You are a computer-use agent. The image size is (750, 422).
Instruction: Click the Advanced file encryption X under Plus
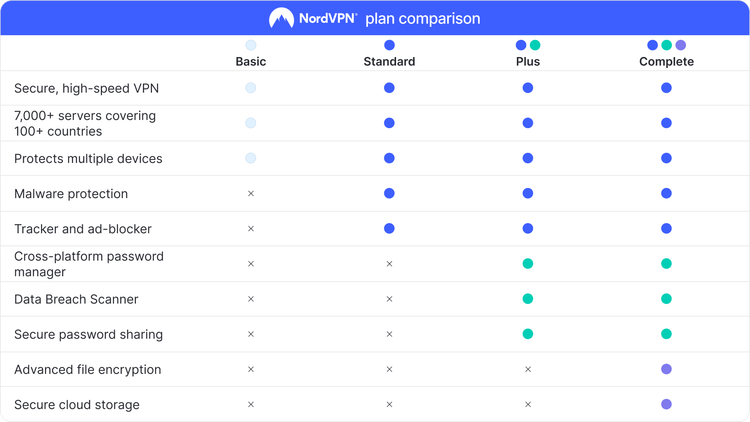coord(528,370)
